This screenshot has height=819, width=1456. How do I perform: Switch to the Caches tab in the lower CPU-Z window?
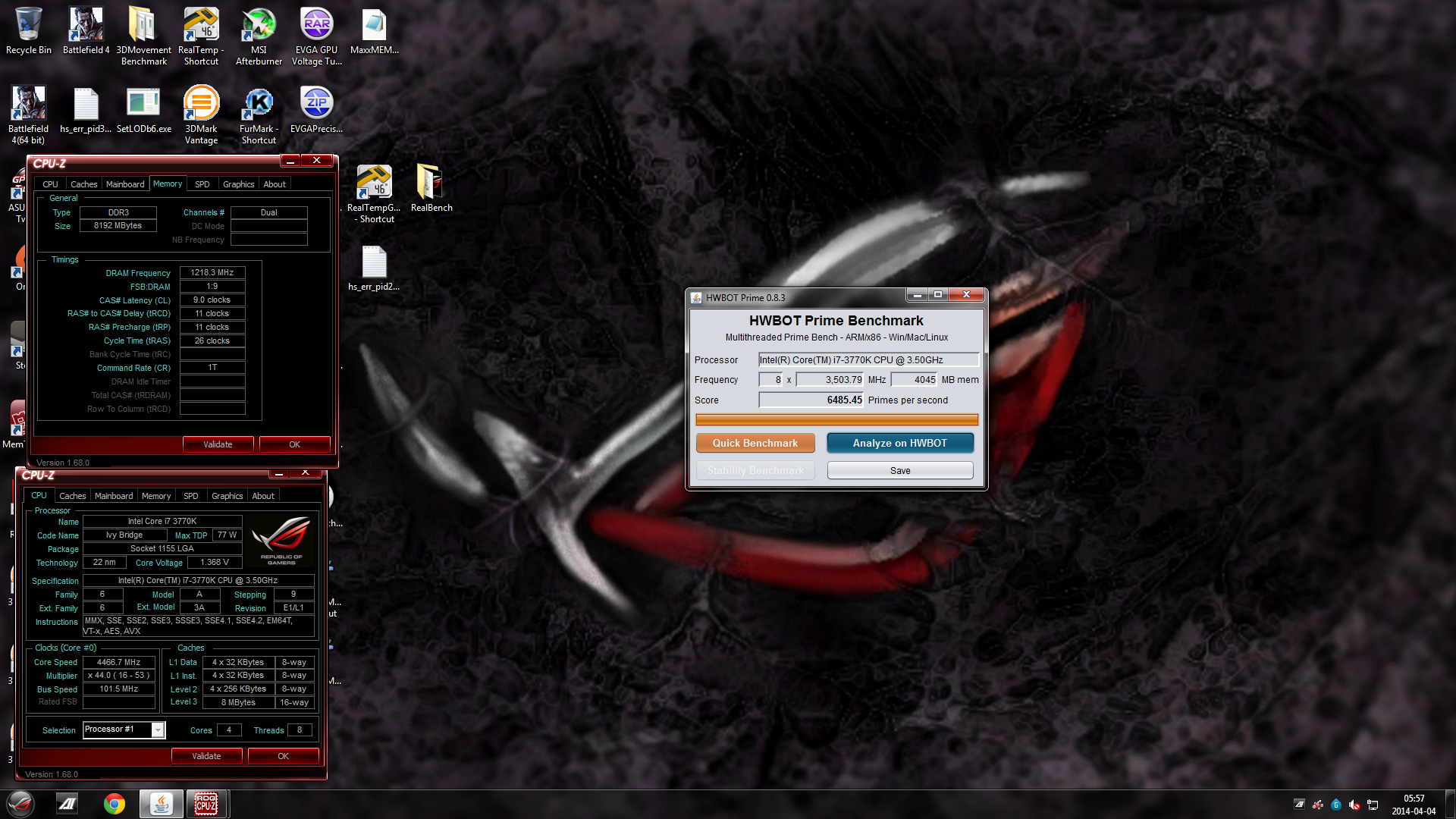click(x=73, y=496)
